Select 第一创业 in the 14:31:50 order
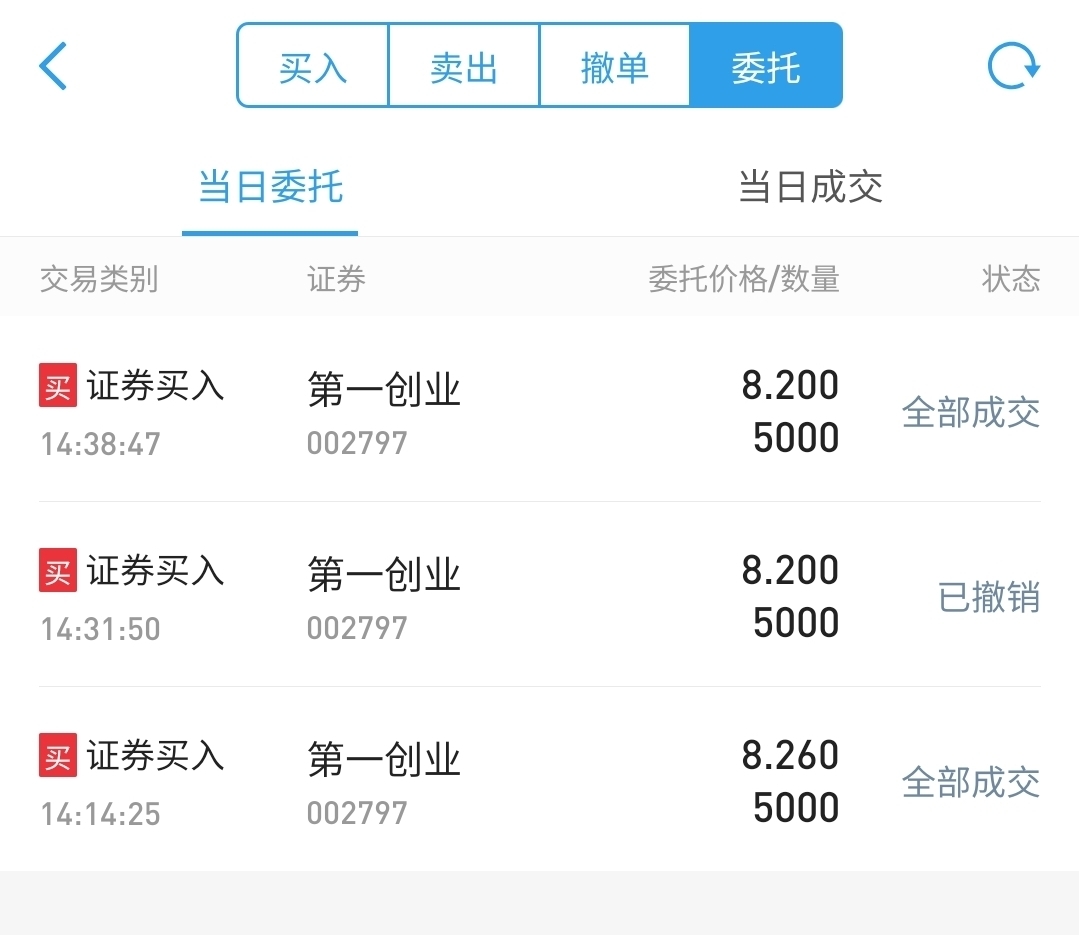The width and height of the screenshot is (1079, 935). 384,574
